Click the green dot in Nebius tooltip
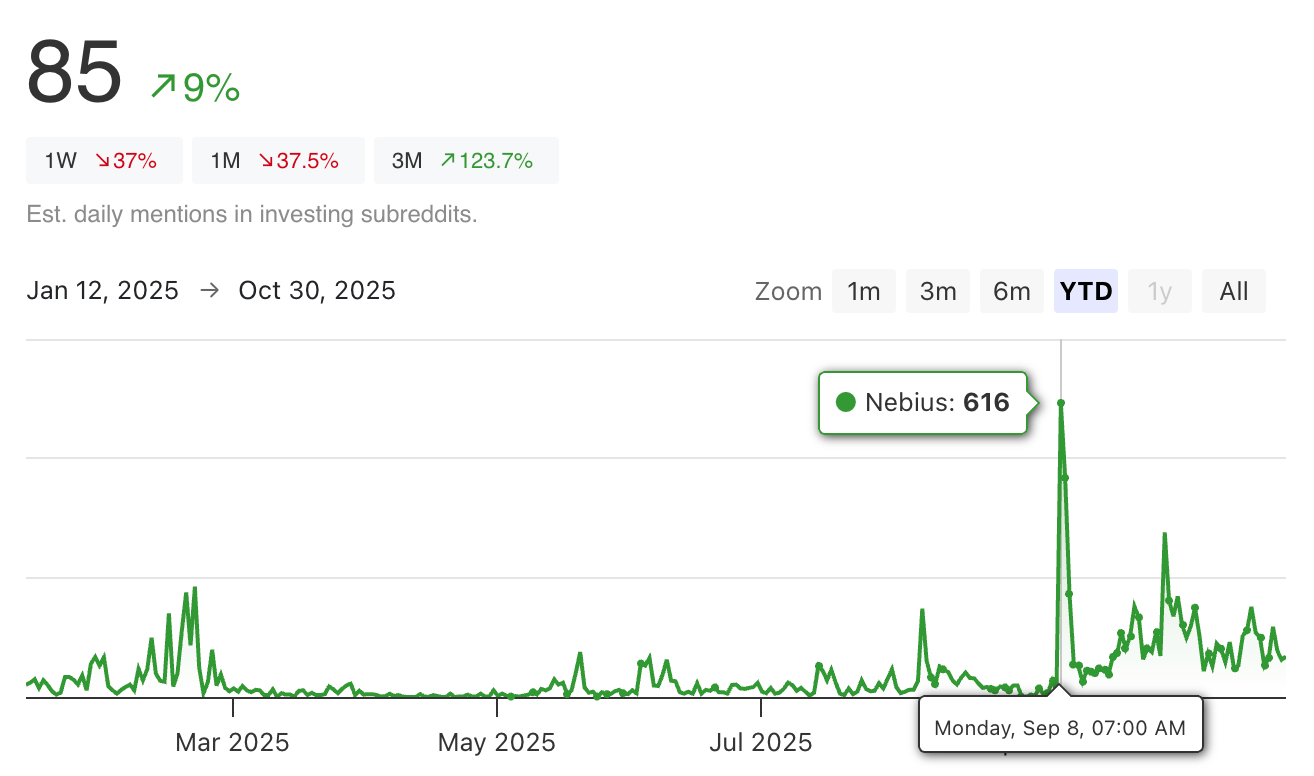1314x776 pixels. tap(846, 403)
